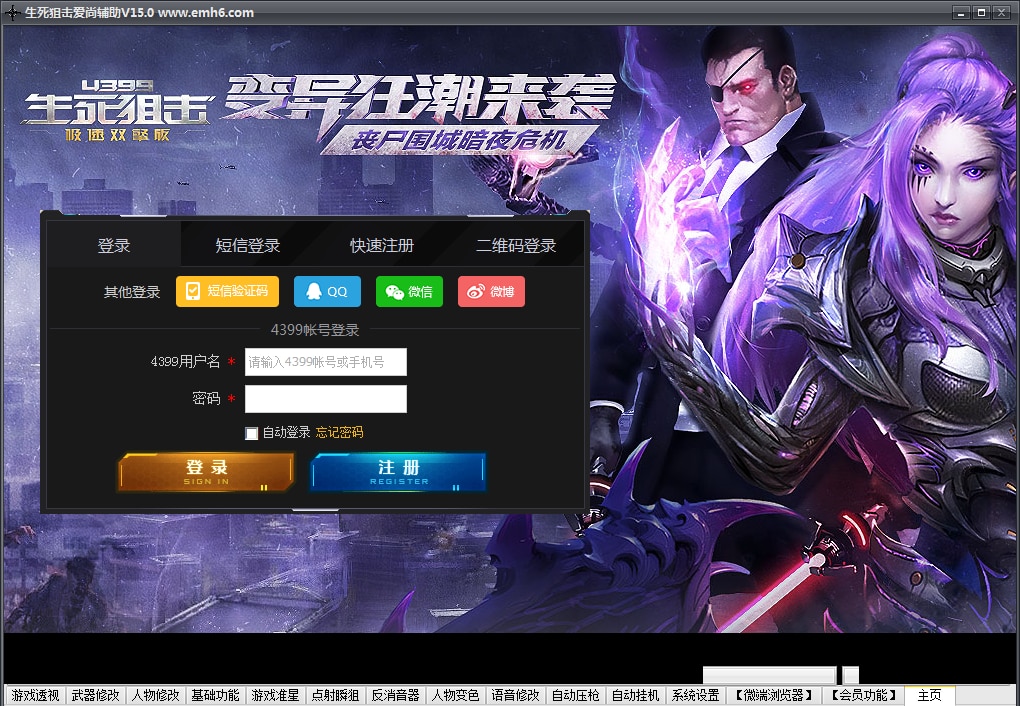The width and height of the screenshot is (1020, 706).
Task: Open the 游戏透视 tab
Action: [x=35, y=696]
